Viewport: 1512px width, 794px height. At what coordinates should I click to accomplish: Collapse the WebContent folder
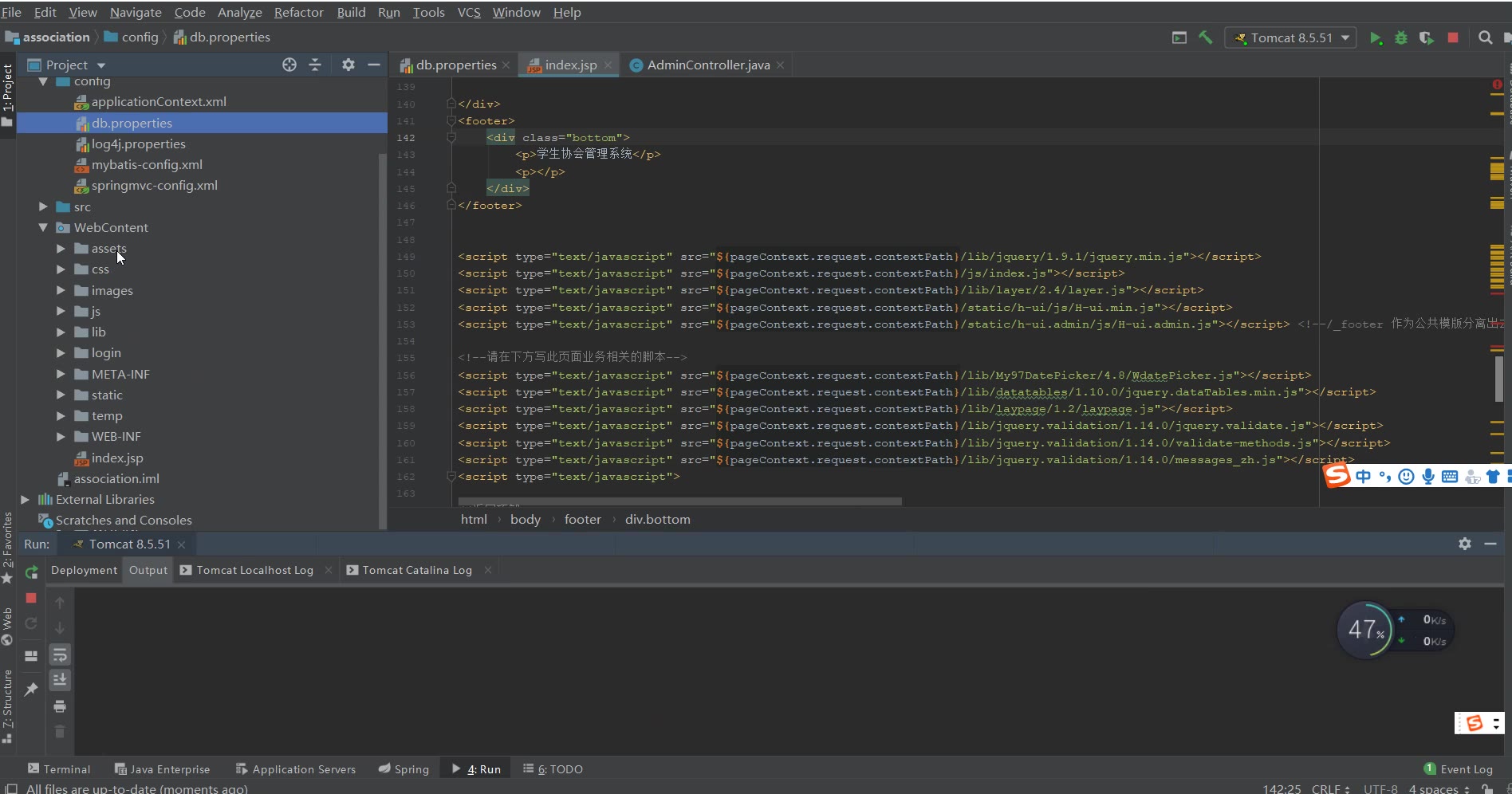(44, 227)
